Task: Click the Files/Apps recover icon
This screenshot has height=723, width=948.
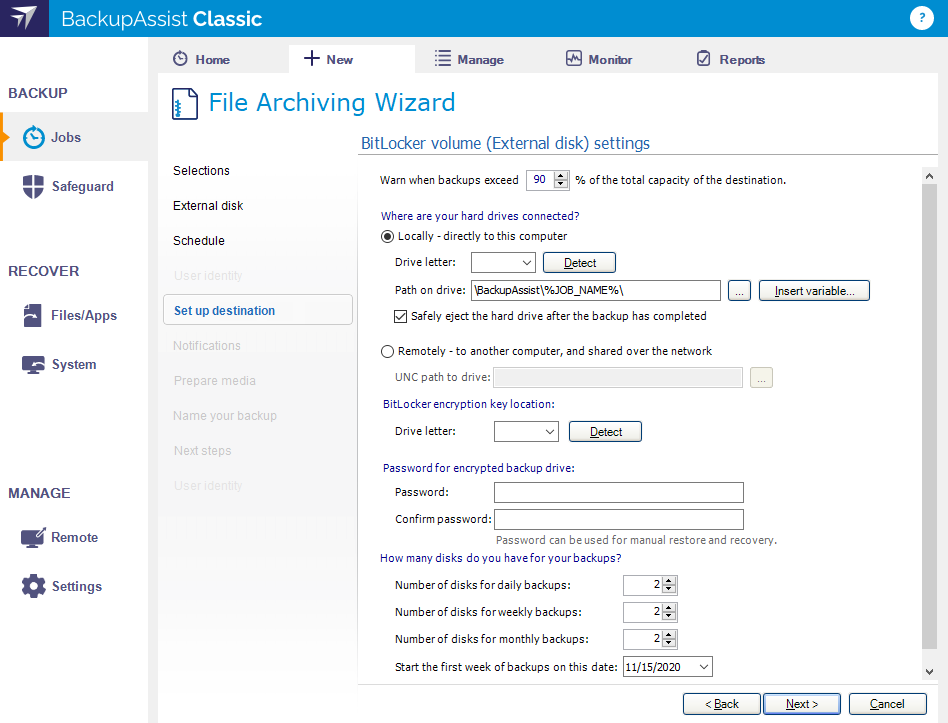Action: 32,316
